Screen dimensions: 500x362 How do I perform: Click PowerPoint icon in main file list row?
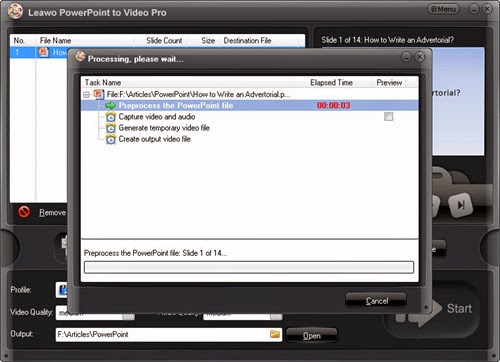[x=44, y=52]
